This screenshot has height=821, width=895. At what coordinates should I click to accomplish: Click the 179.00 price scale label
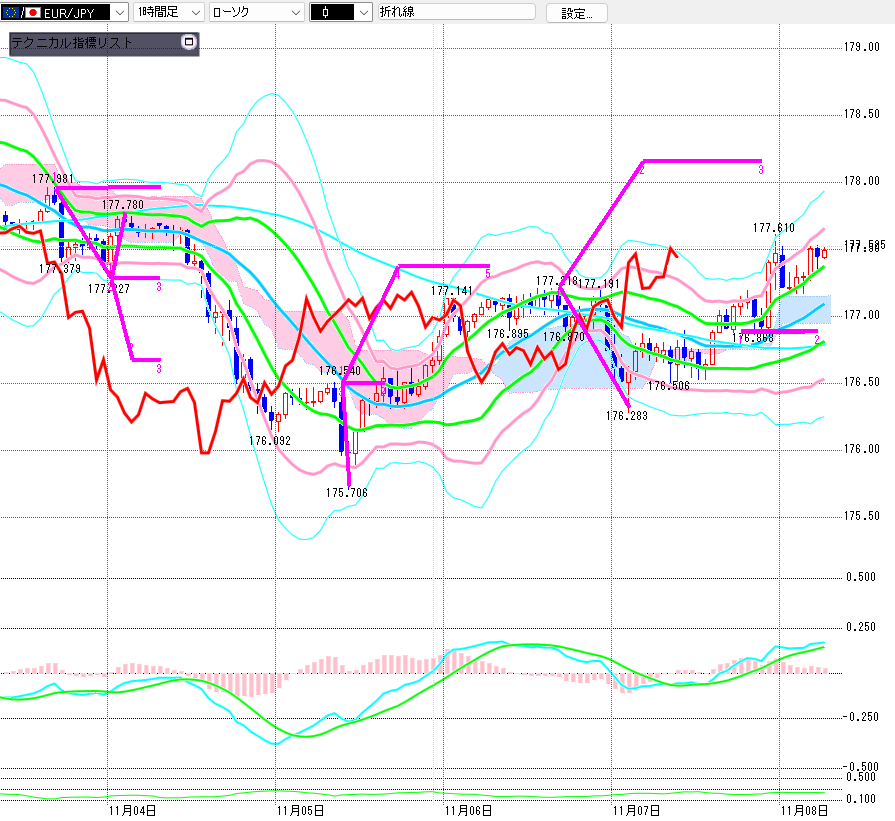[860, 47]
